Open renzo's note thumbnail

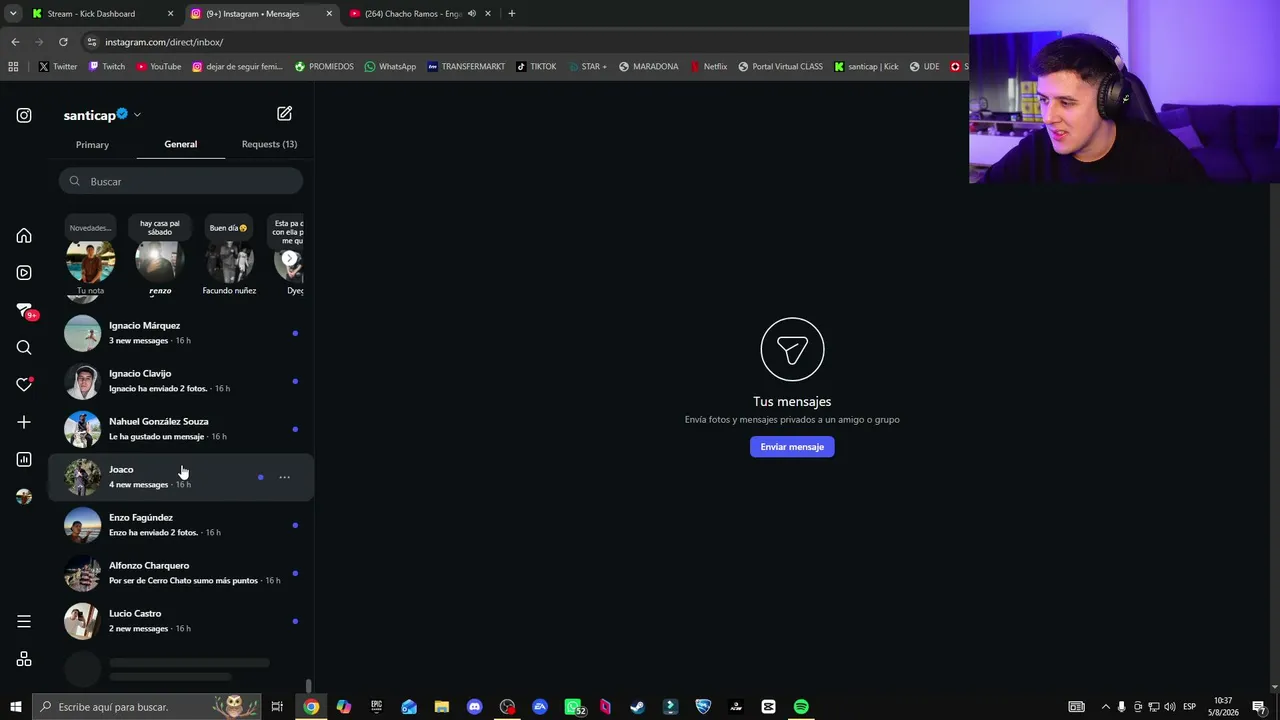(160, 261)
